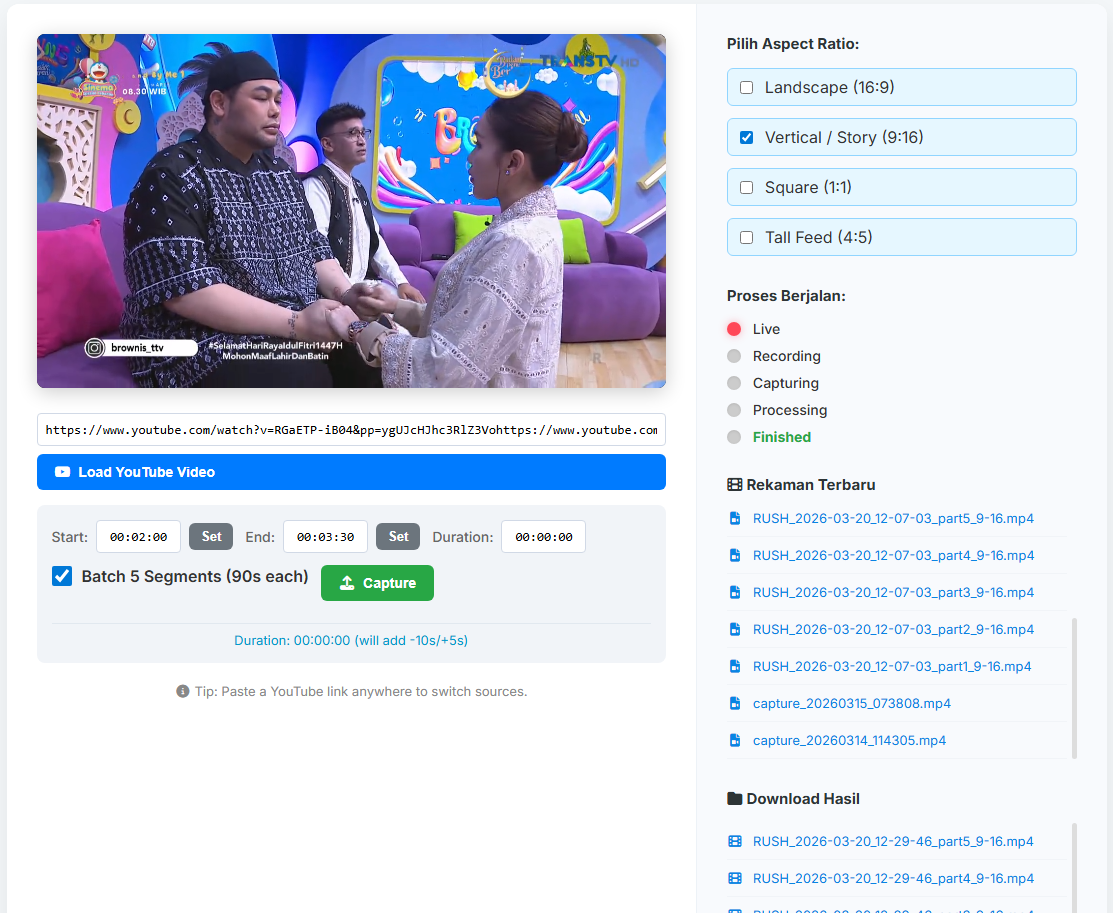This screenshot has width=1113, height=913.
Task: Toggle Batch 5 Segments checkbox
Action: (62, 576)
